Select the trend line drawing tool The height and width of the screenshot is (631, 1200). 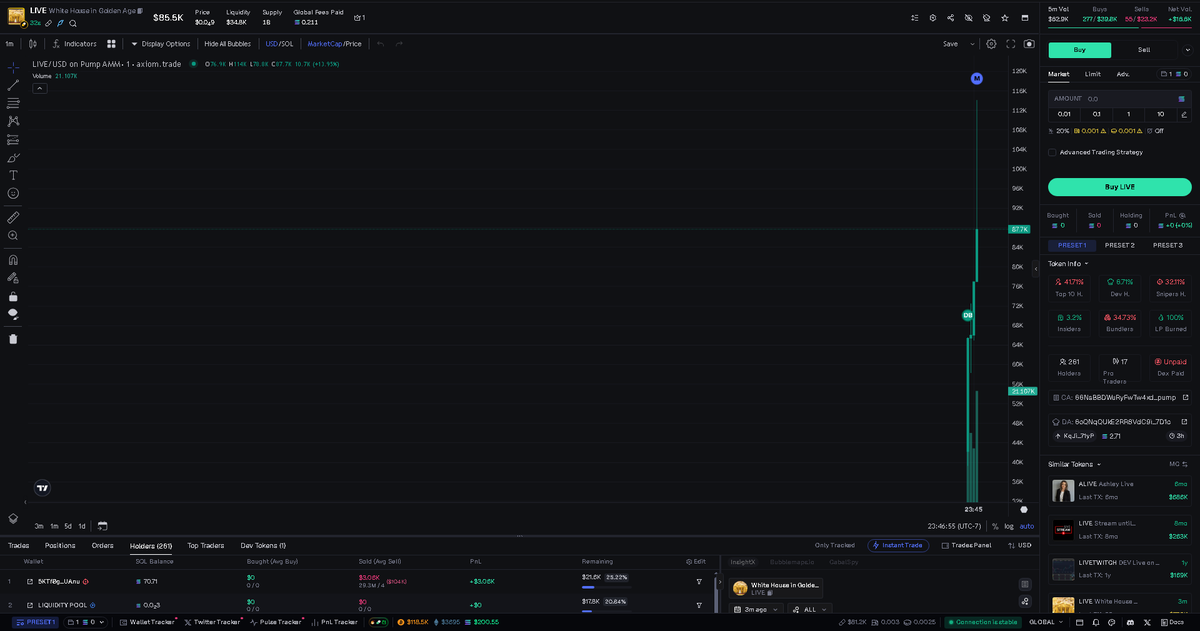(x=13, y=85)
